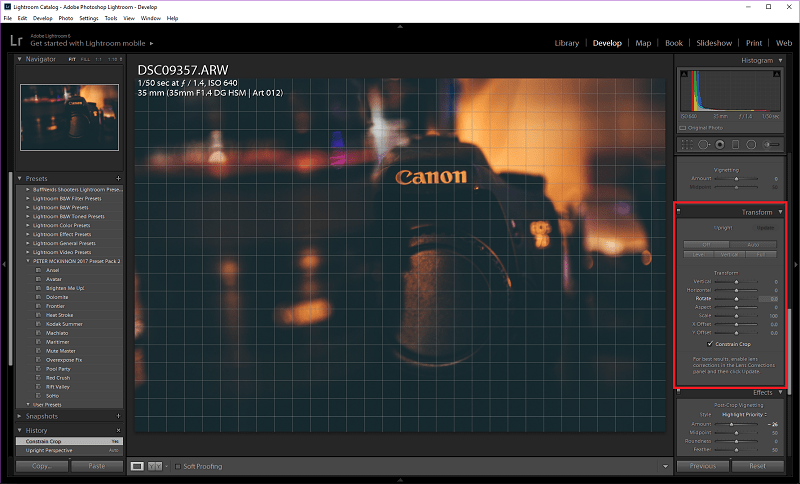This screenshot has height=484, width=800.
Task: Select the Red Eye Correction tool
Action: tap(719, 145)
